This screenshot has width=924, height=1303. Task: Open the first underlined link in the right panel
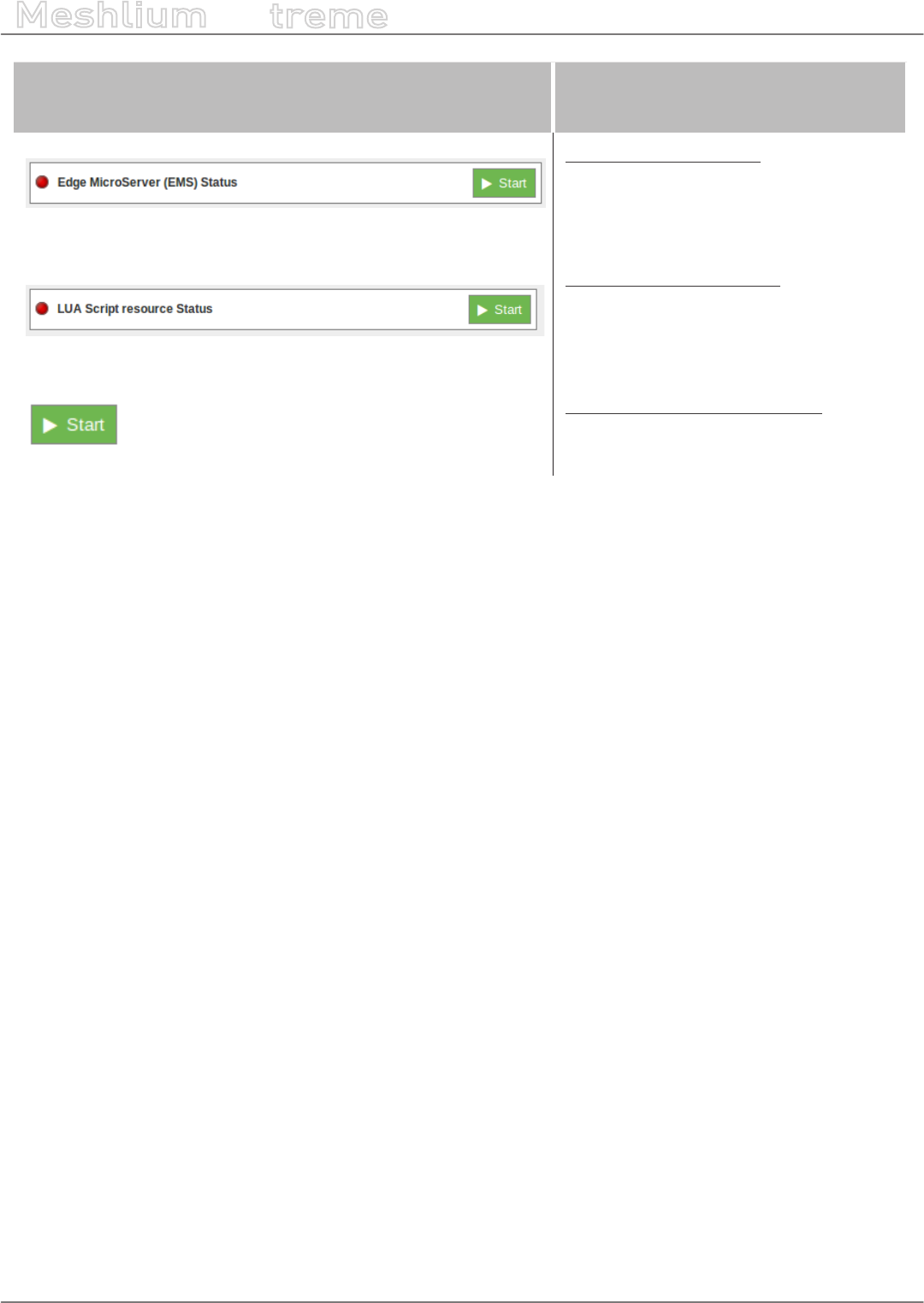point(662,160)
